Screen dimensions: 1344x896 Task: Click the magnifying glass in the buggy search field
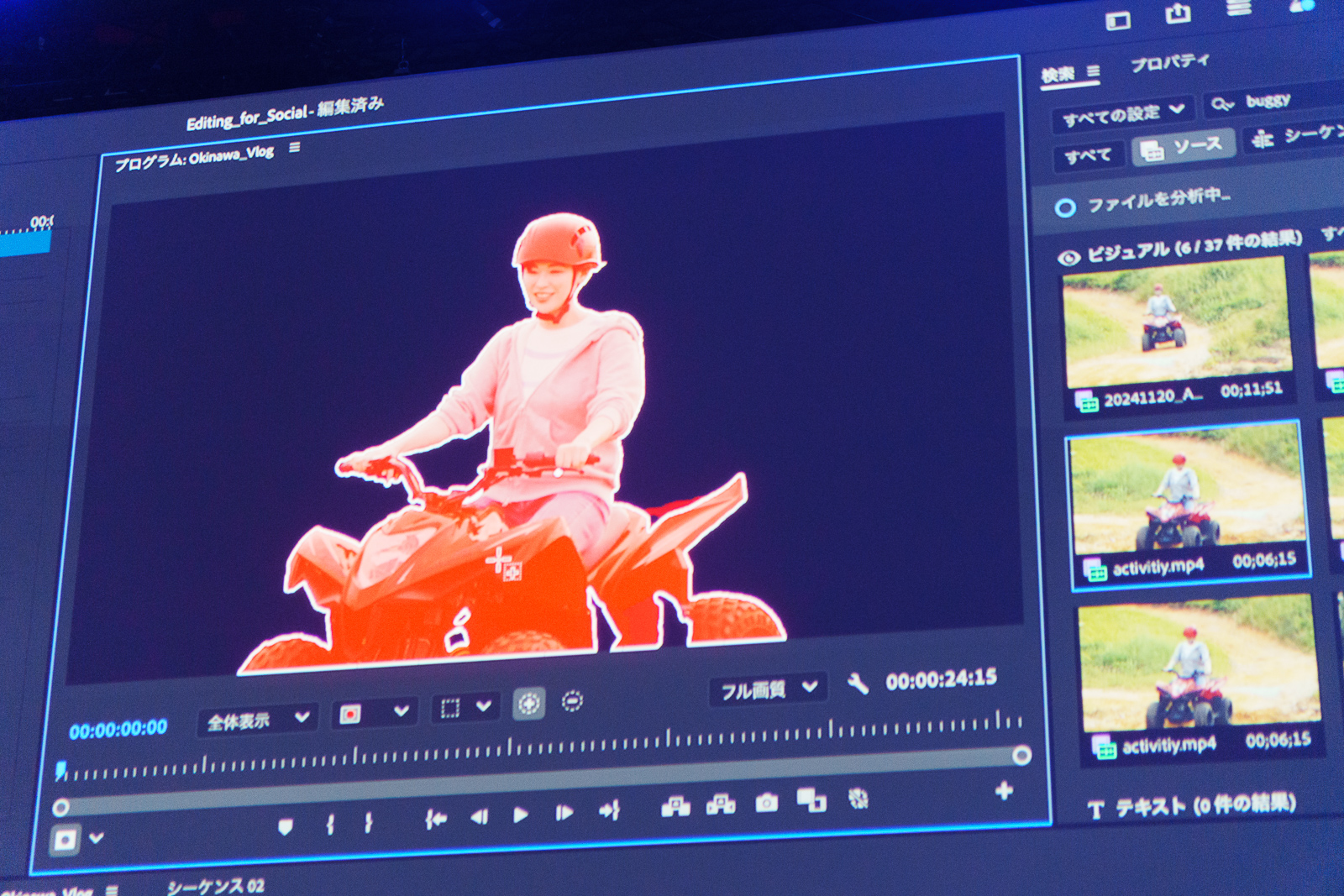pyautogui.click(x=1222, y=105)
